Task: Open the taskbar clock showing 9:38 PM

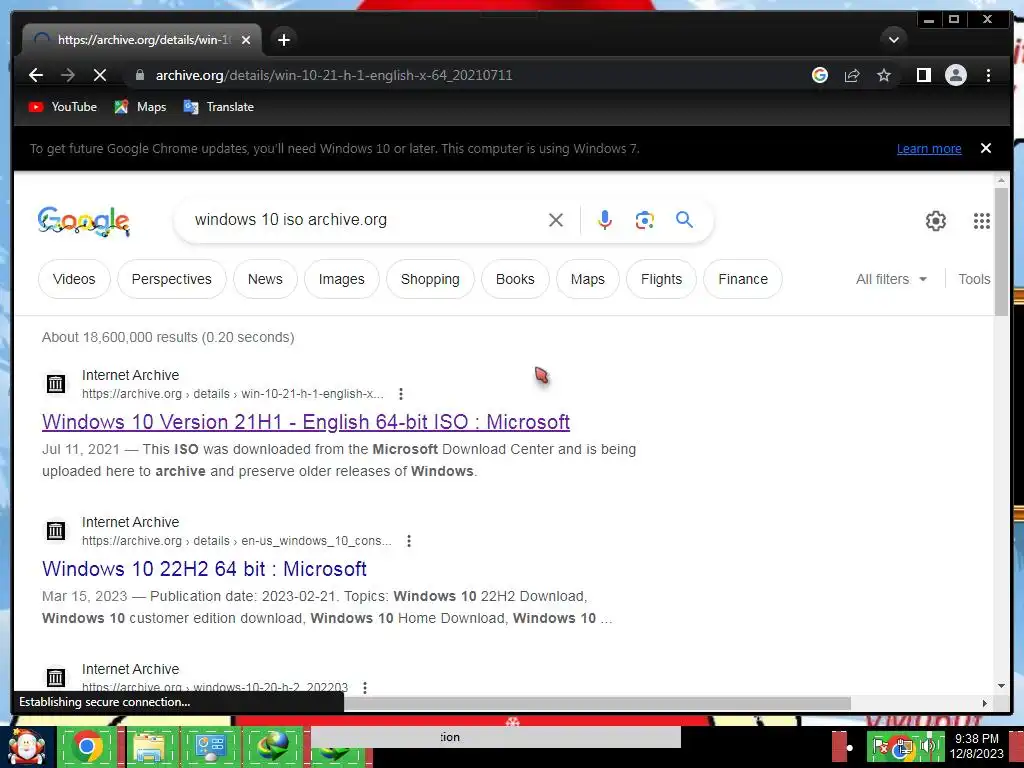Action: (x=976, y=746)
